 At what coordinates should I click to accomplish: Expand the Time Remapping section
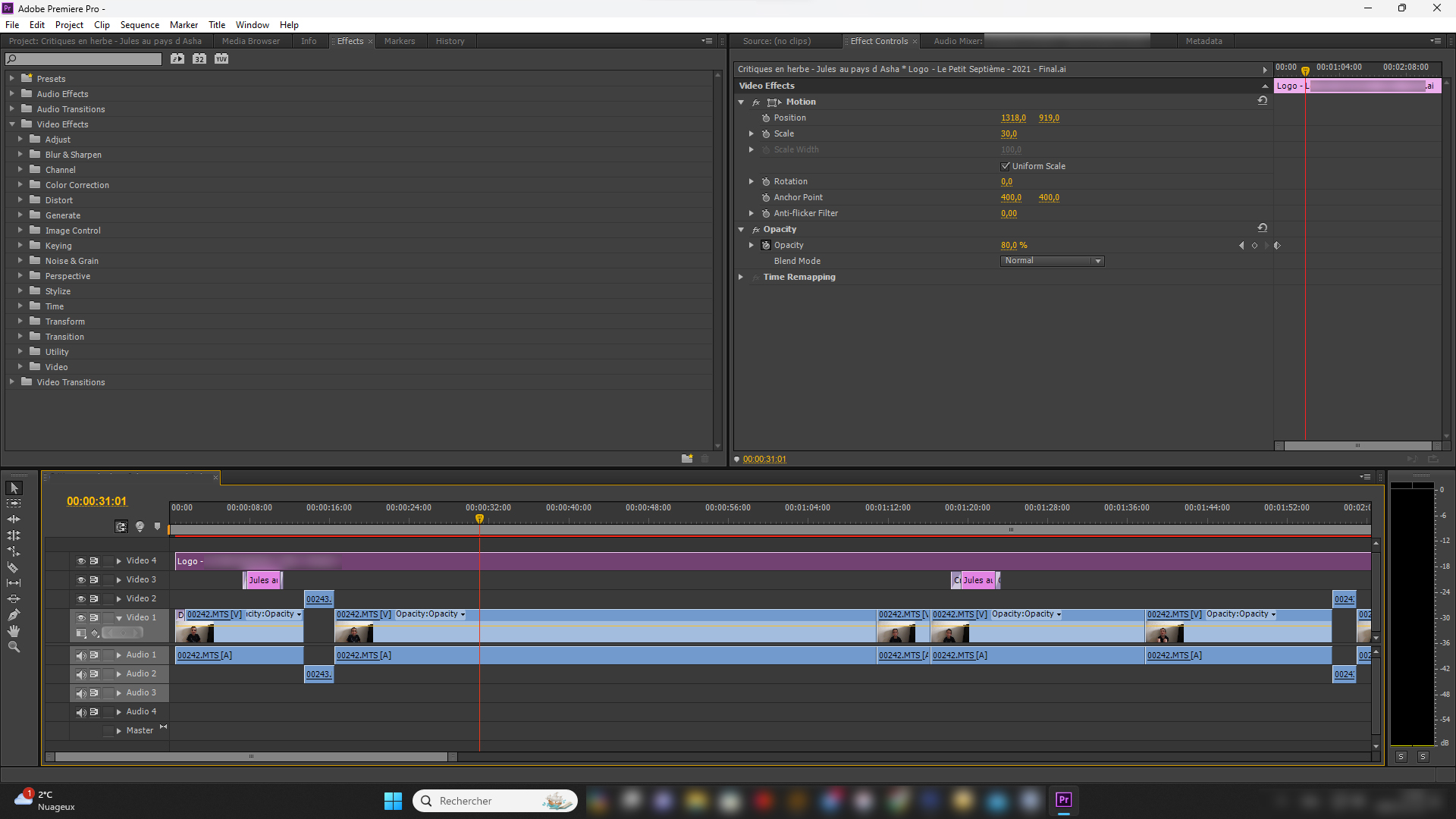741,277
